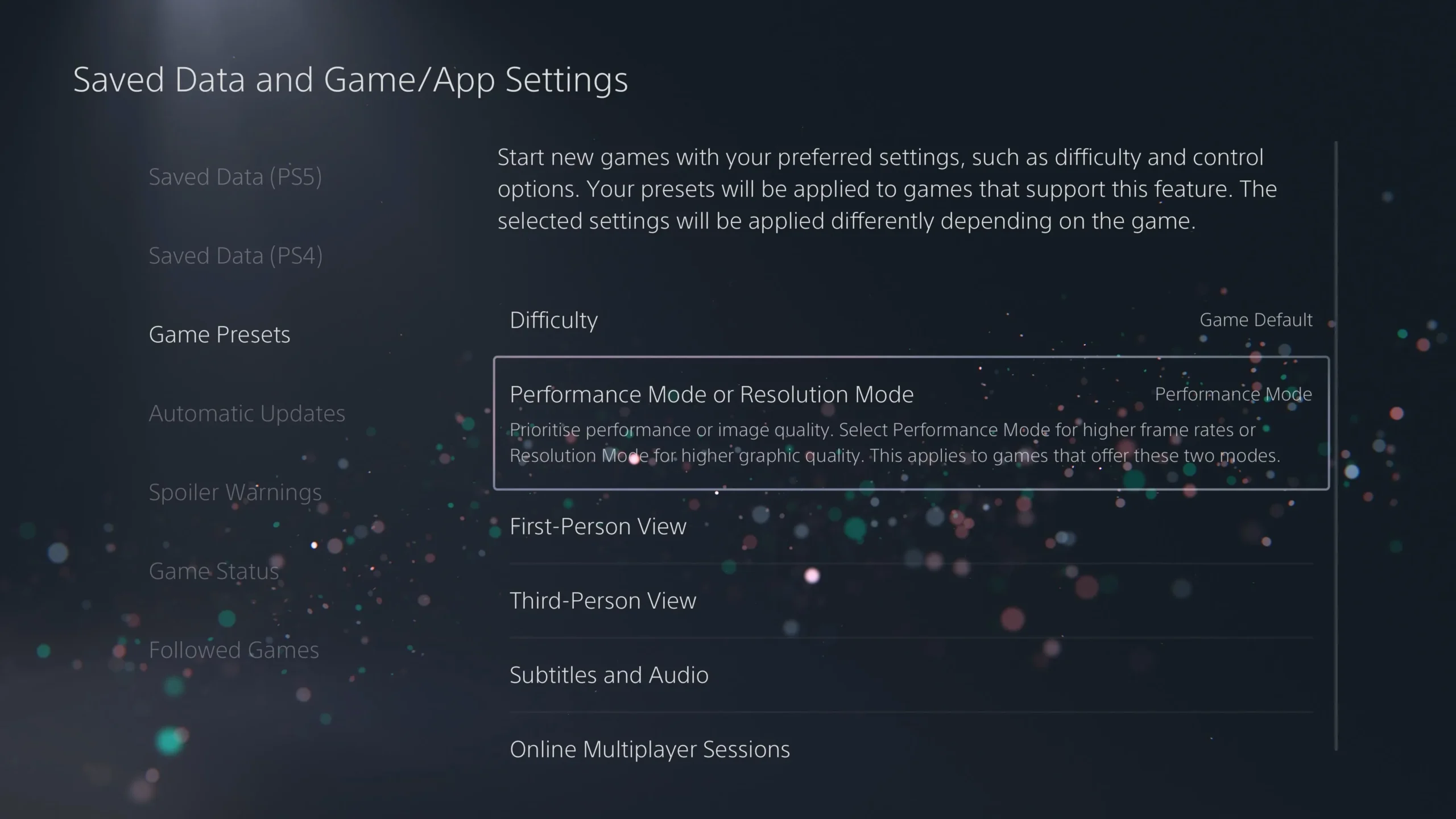This screenshot has width=1456, height=819.
Task: Expand Game Status settings
Action: 214,570
